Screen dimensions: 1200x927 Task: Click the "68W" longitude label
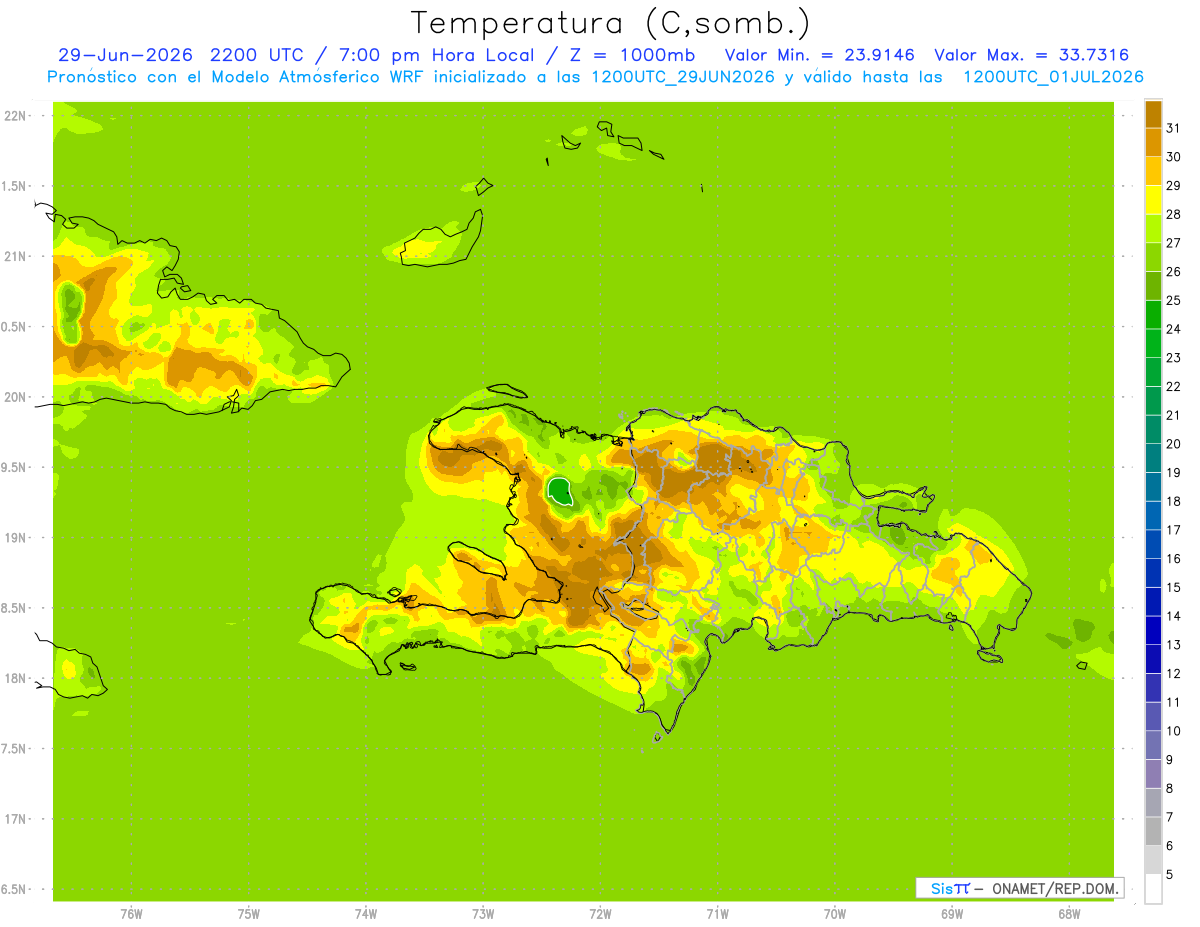click(1069, 913)
